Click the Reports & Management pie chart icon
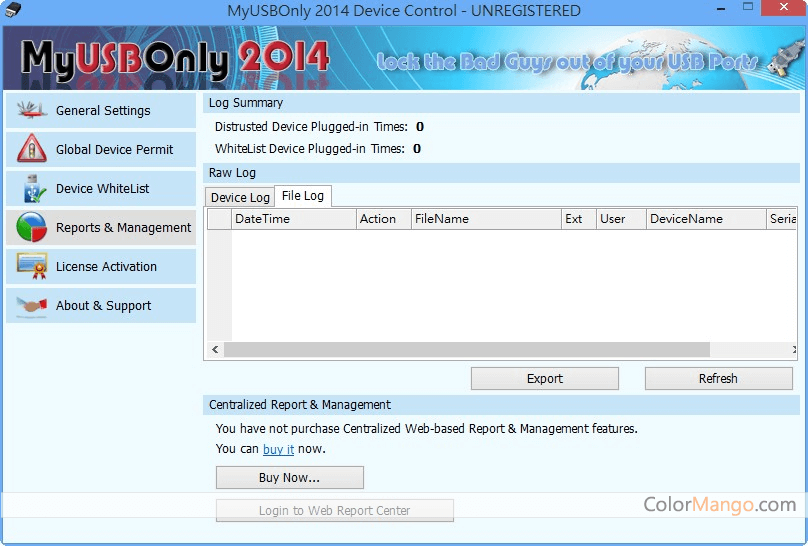Viewport: 808px width, 546px height. coord(31,228)
